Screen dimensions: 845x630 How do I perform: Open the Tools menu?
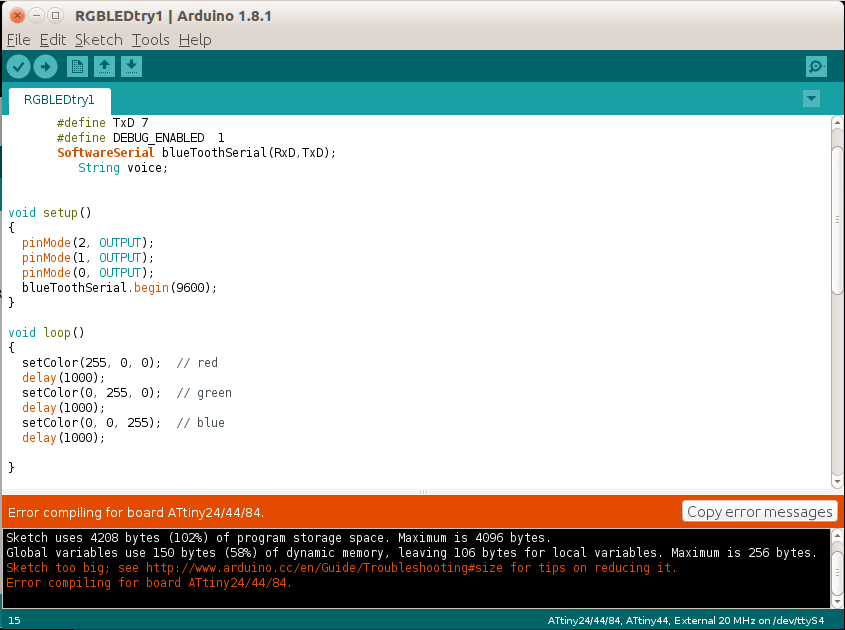pos(150,40)
